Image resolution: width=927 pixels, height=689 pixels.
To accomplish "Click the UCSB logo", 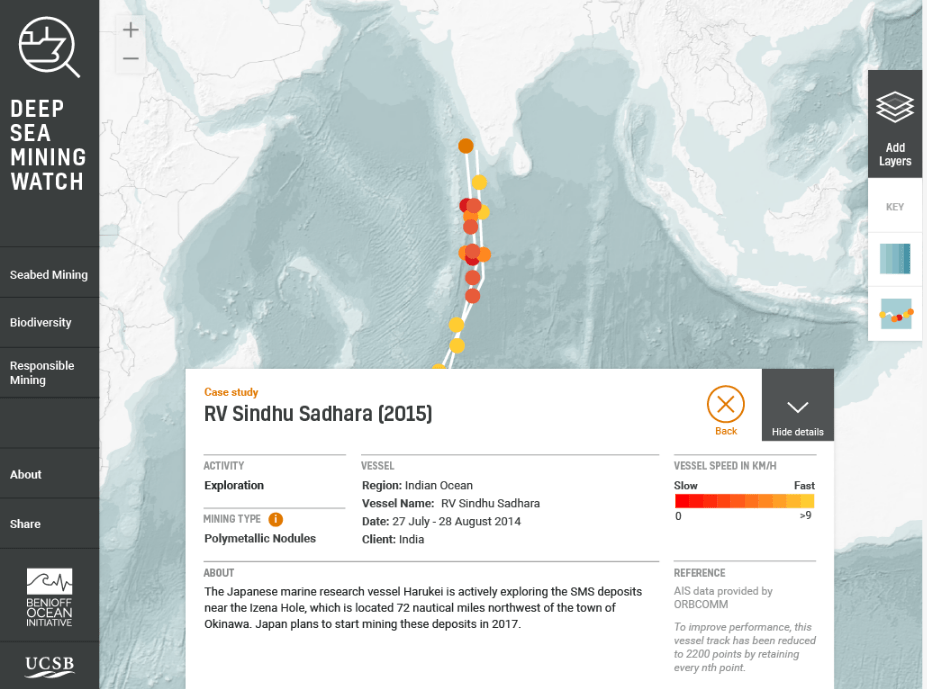I will [49, 665].
